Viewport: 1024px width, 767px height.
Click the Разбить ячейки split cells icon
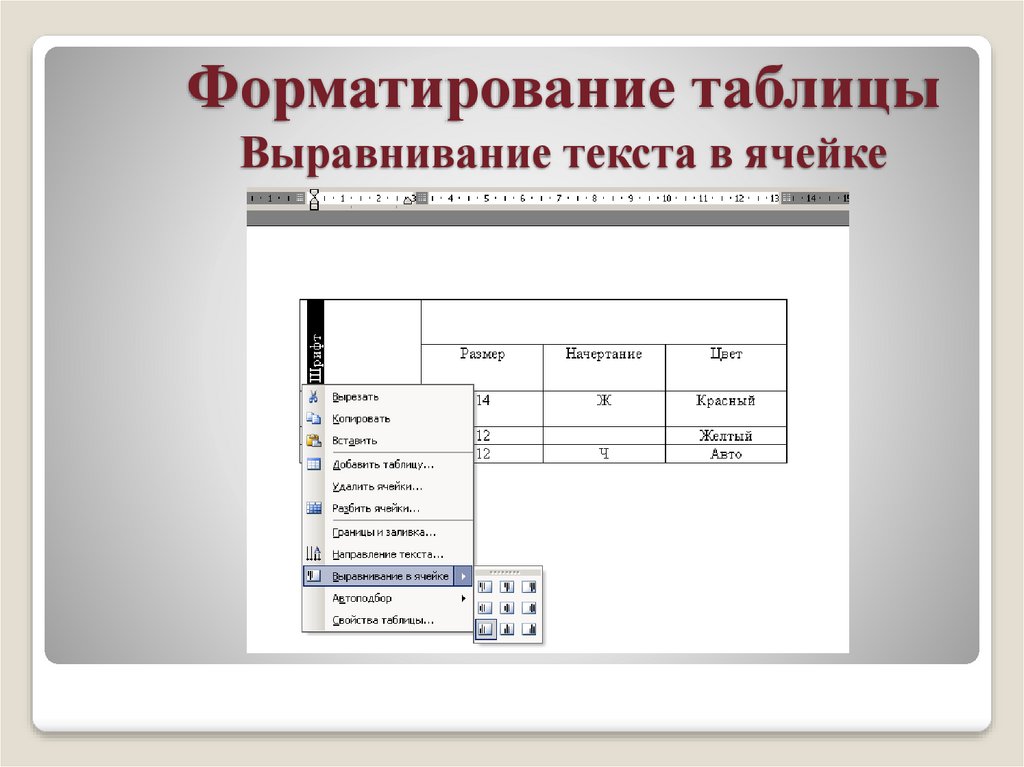[314, 508]
